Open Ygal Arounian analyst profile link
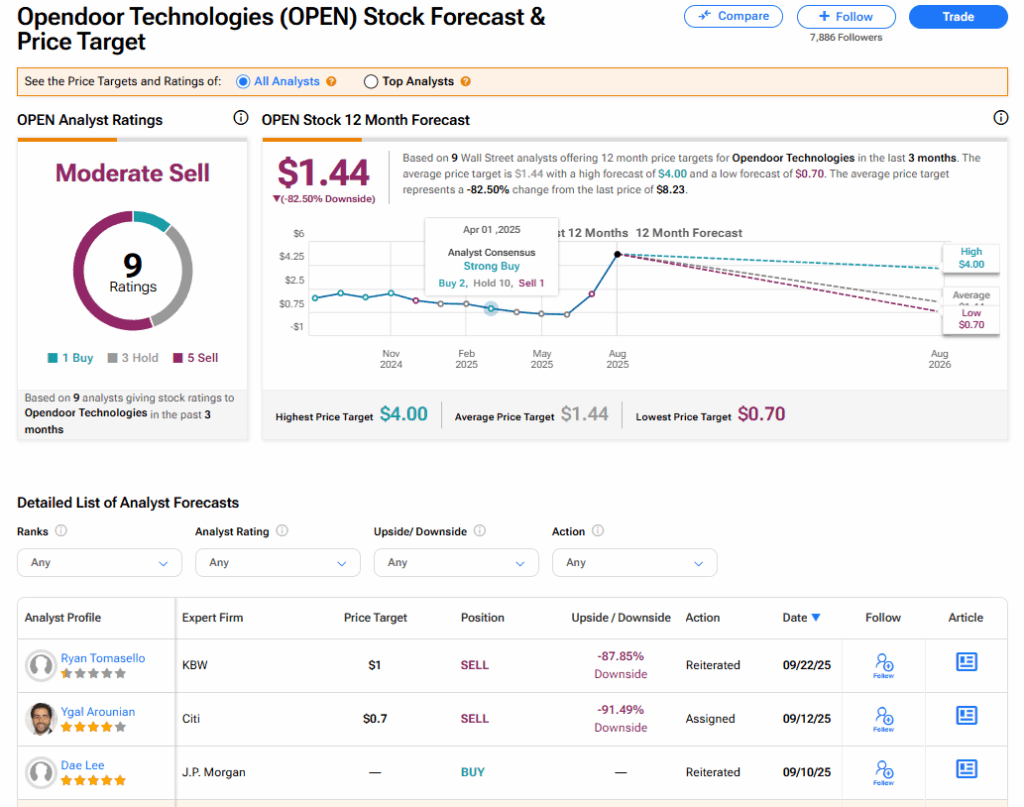This screenshot has width=1024, height=807. pyautogui.click(x=98, y=712)
